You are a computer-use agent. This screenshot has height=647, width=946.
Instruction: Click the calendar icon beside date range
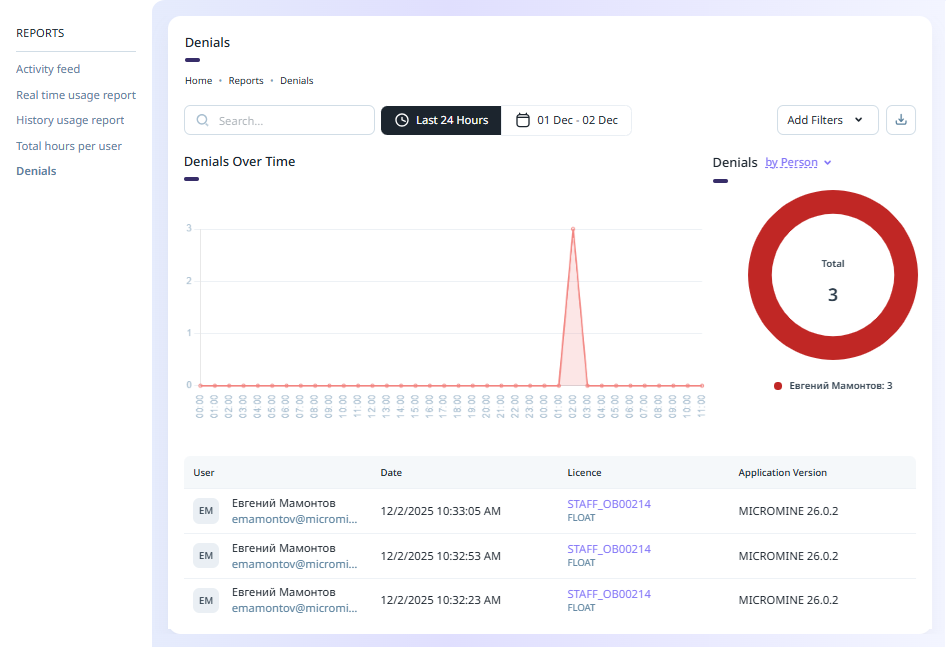tap(522, 120)
